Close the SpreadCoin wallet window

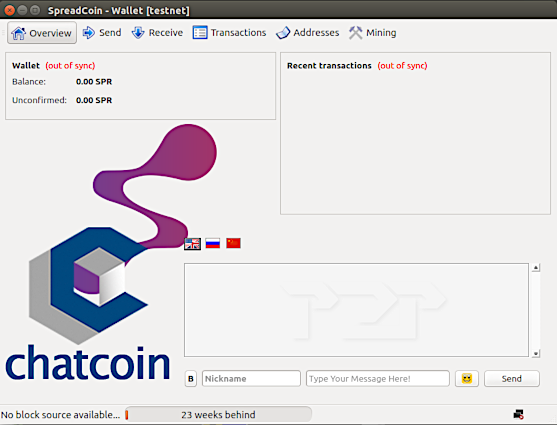10,10
